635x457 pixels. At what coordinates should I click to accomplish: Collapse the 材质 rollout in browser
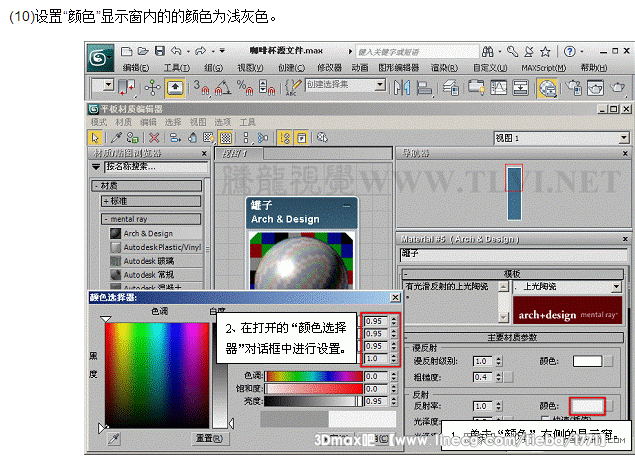pyautogui.click(x=147, y=186)
